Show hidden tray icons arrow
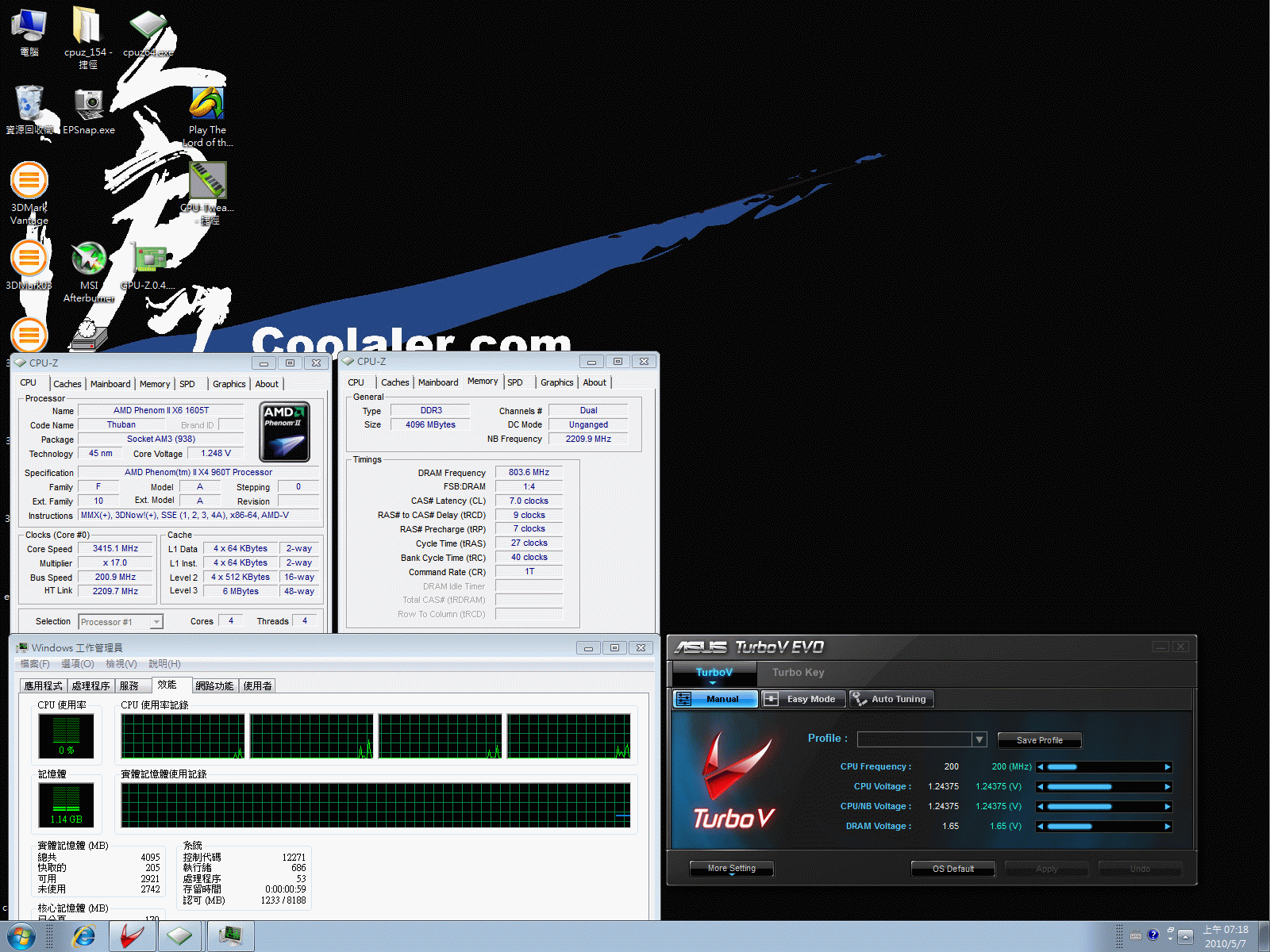Image resolution: width=1270 pixels, height=952 pixels. click(x=1186, y=937)
